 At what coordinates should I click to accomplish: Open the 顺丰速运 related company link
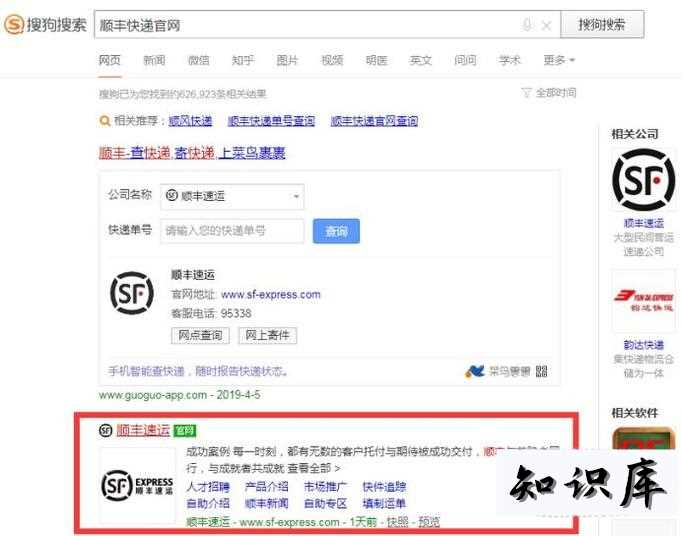pos(644,223)
